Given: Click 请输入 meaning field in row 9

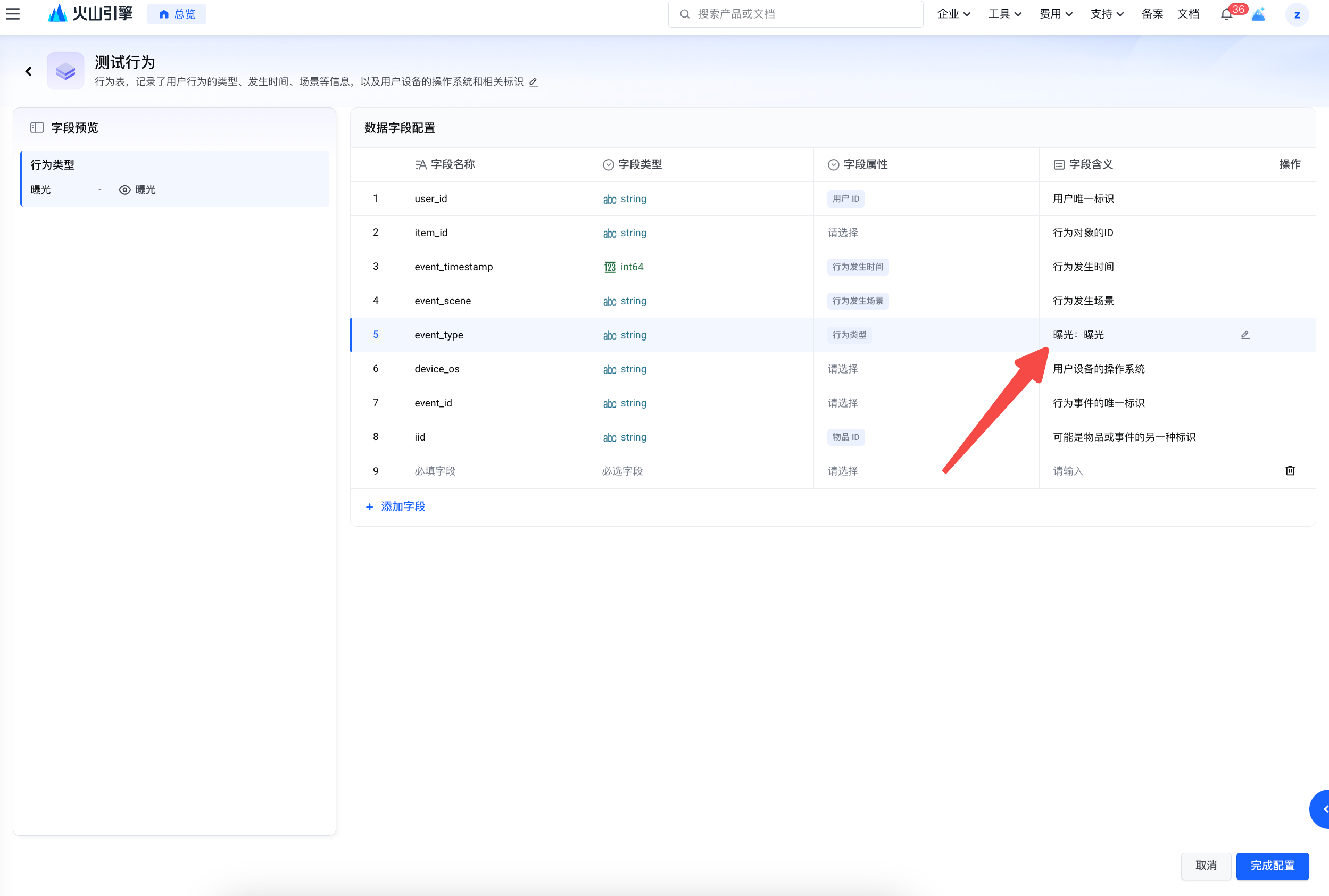Looking at the screenshot, I should pos(1067,471).
